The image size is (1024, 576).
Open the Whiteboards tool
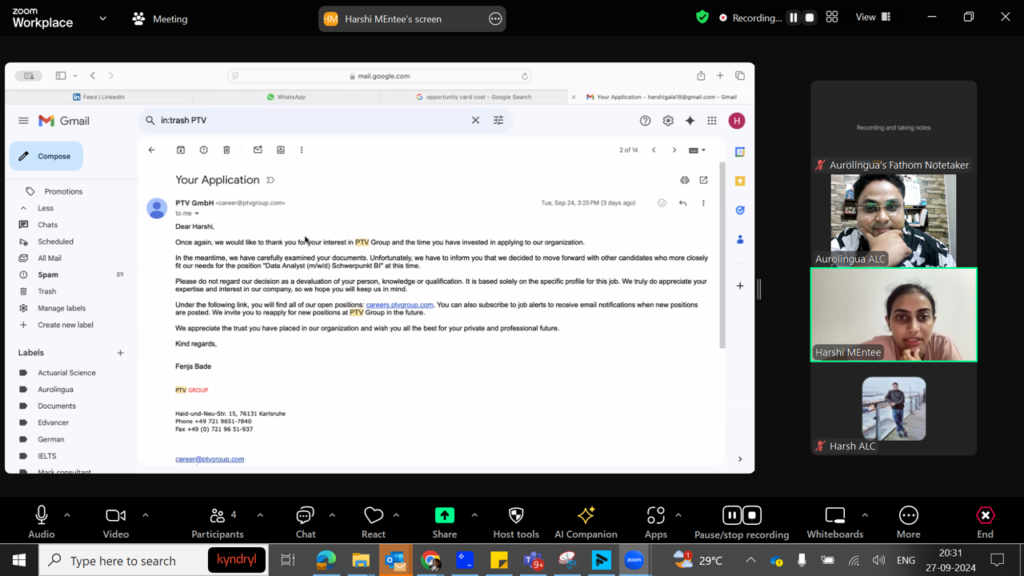point(834,516)
